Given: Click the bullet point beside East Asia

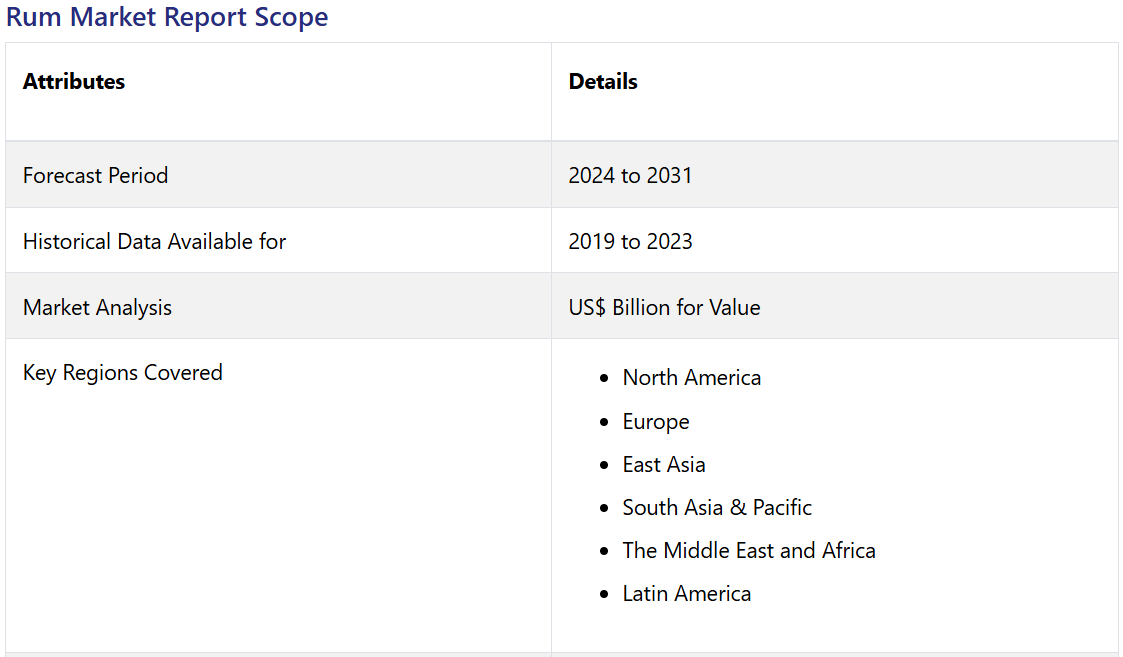Looking at the screenshot, I should [x=603, y=466].
